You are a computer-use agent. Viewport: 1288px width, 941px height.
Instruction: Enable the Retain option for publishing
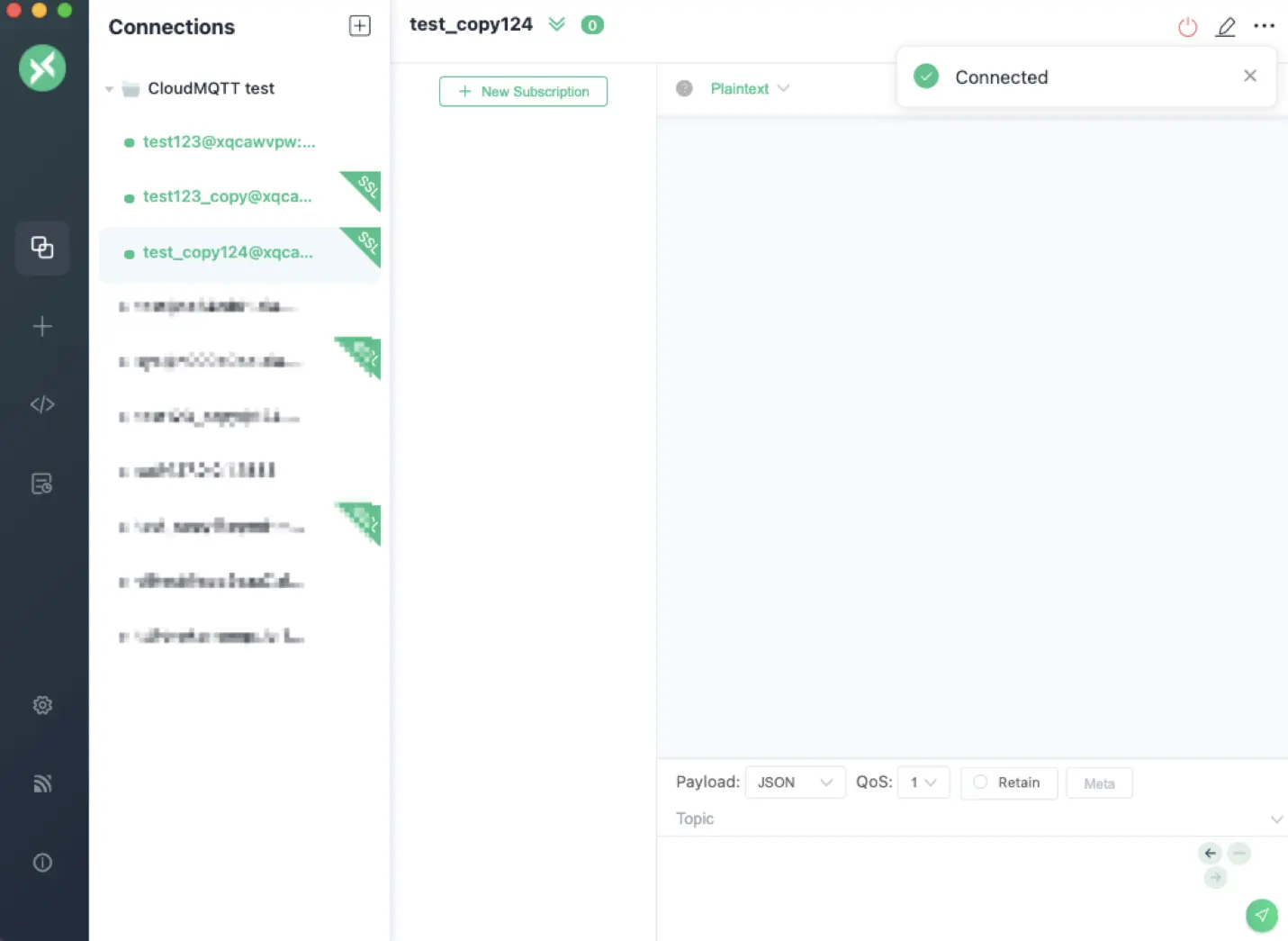(1008, 783)
